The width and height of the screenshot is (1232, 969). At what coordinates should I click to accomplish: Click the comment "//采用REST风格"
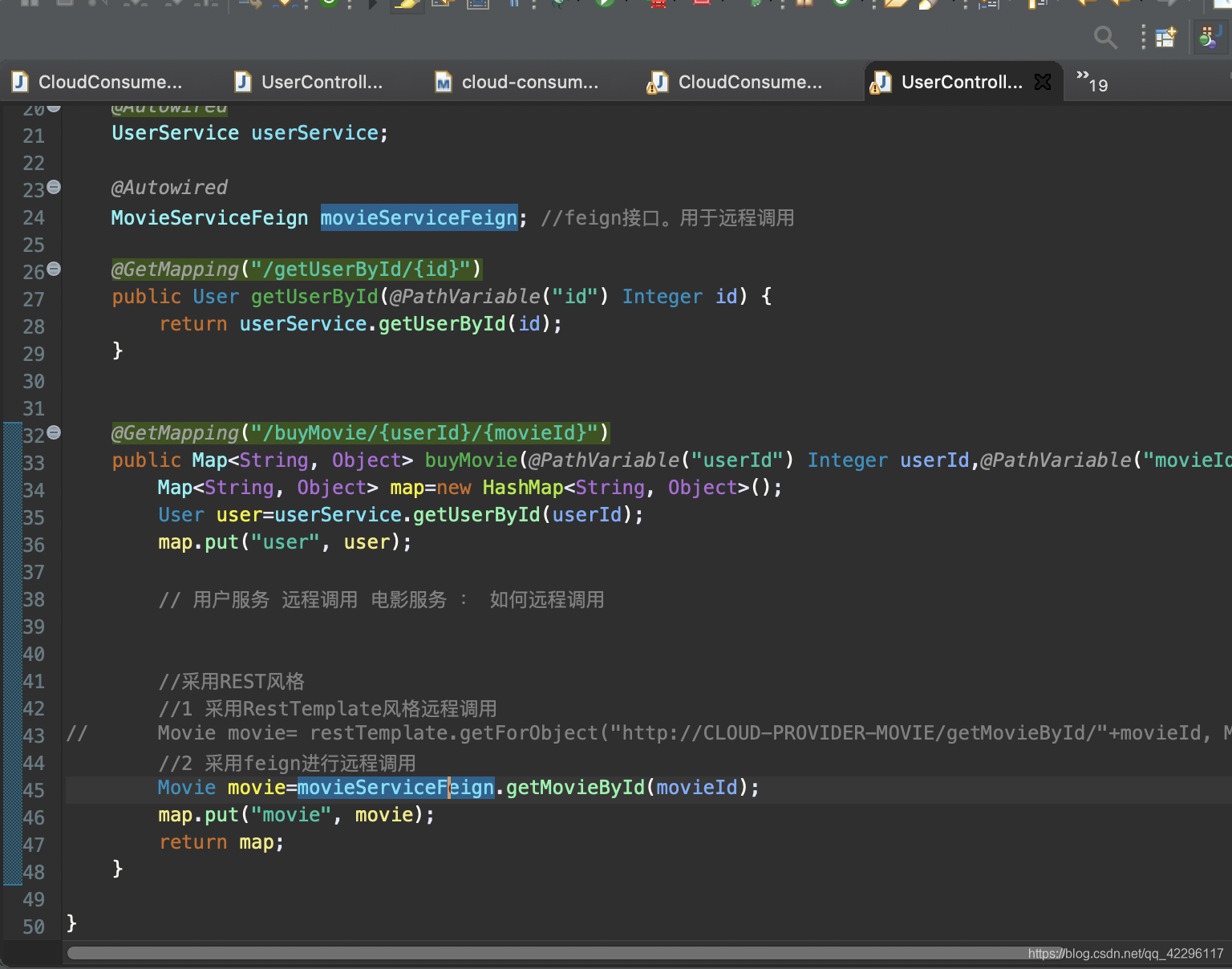click(232, 681)
